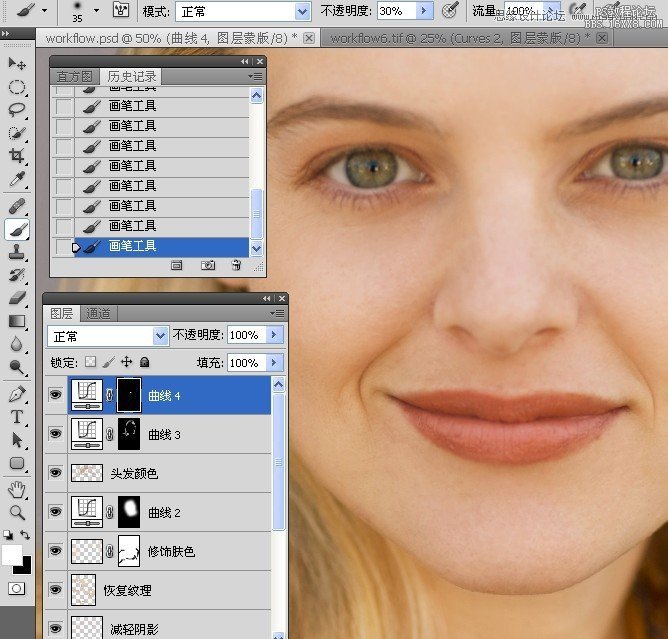The width and height of the screenshot is (668, 639).
Task: Open the brush preset picker arrow
Action: pyautogui.click(x=97, y=10)
